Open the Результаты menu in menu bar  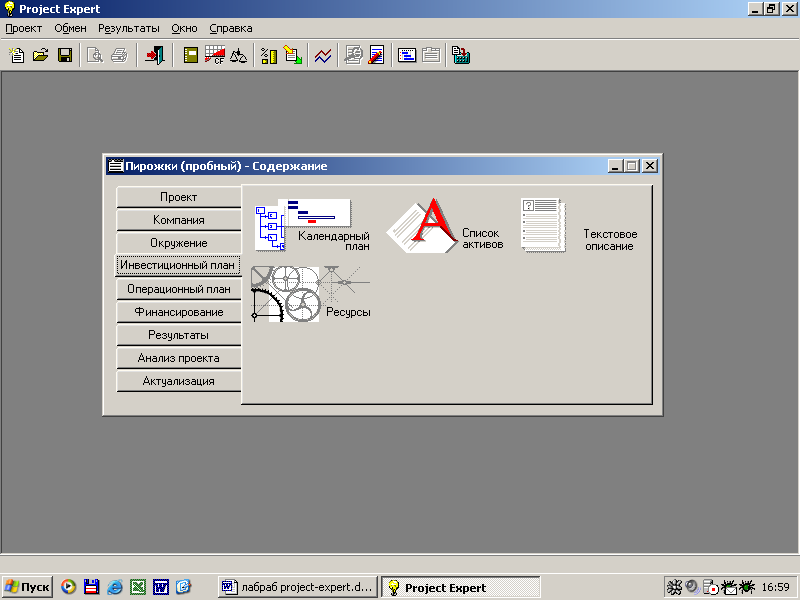[x=129, y=29]
